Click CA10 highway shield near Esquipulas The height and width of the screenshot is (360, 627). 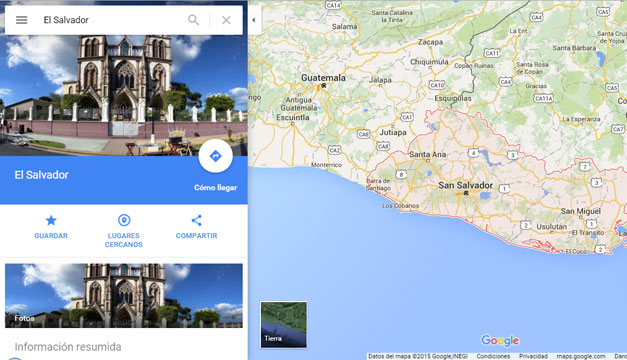(437, 85)
